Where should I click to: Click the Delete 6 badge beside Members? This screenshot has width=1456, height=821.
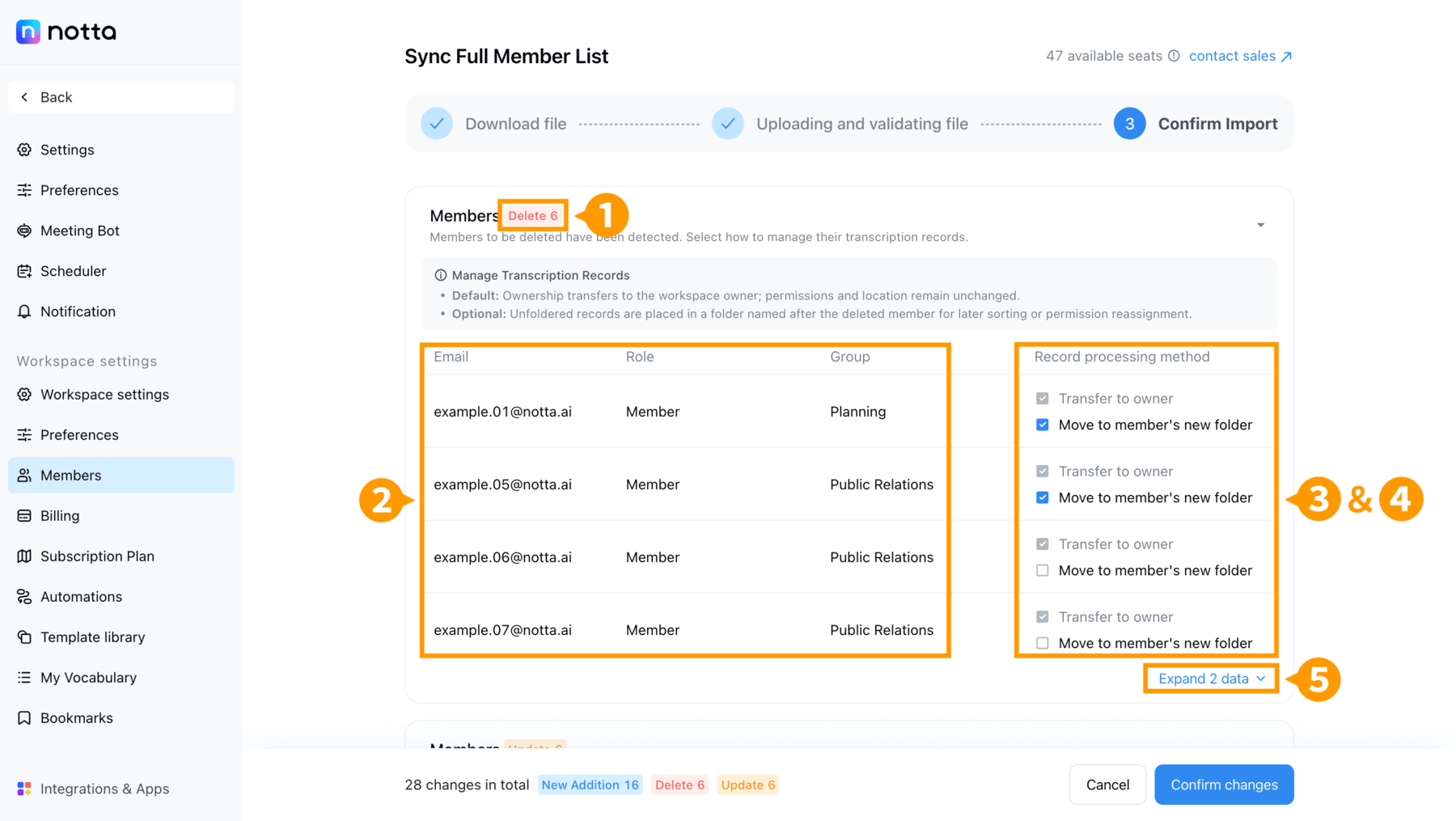pos(533,216)
